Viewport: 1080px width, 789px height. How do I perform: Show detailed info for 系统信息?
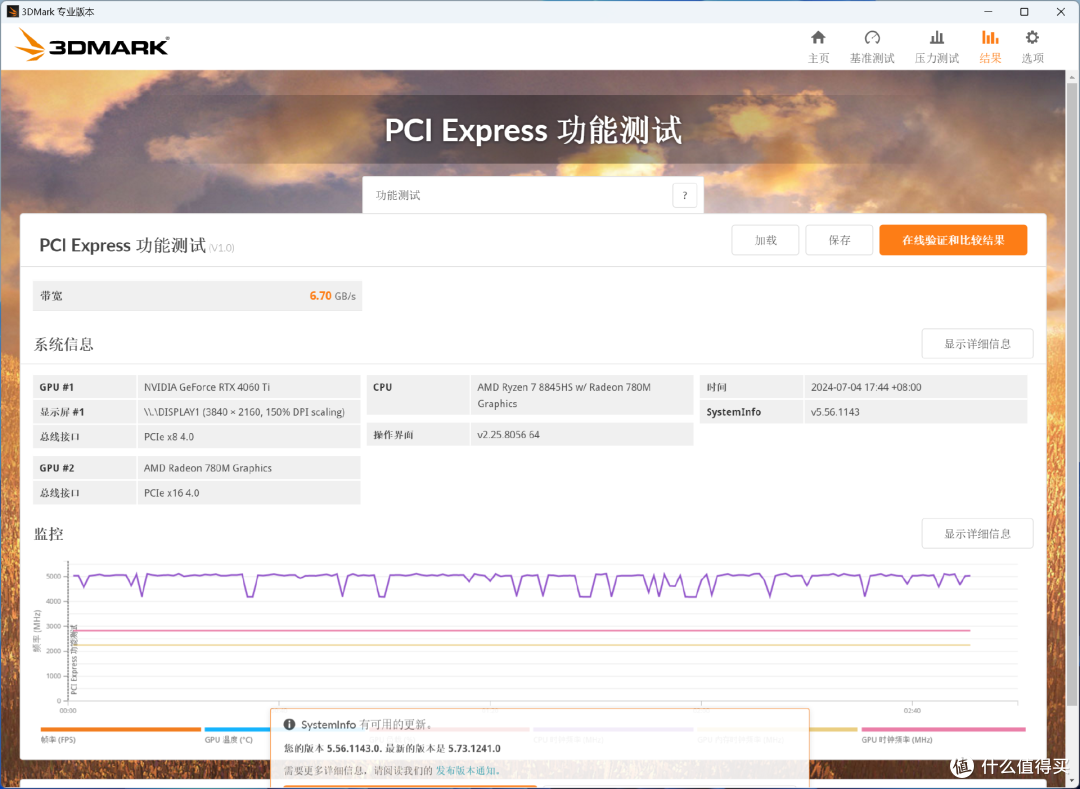coord(977,344)
